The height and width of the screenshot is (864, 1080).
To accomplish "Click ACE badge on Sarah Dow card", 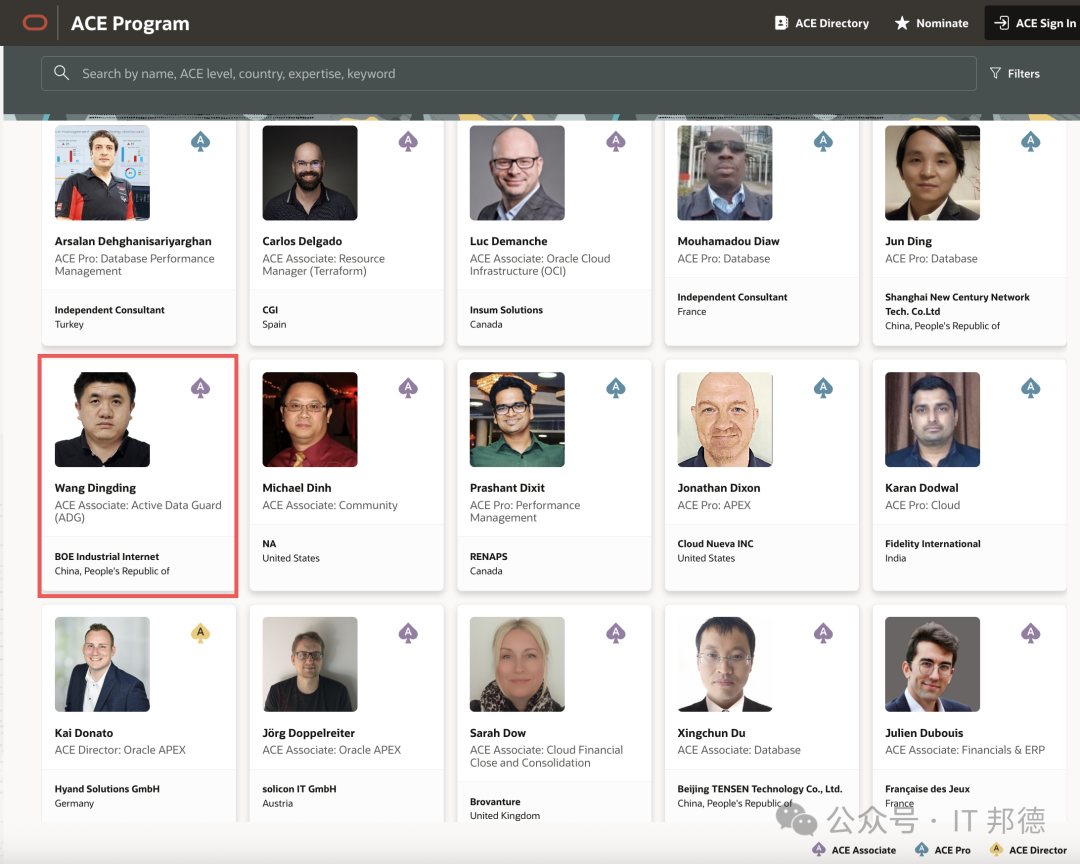I will (x=616, y=633).
